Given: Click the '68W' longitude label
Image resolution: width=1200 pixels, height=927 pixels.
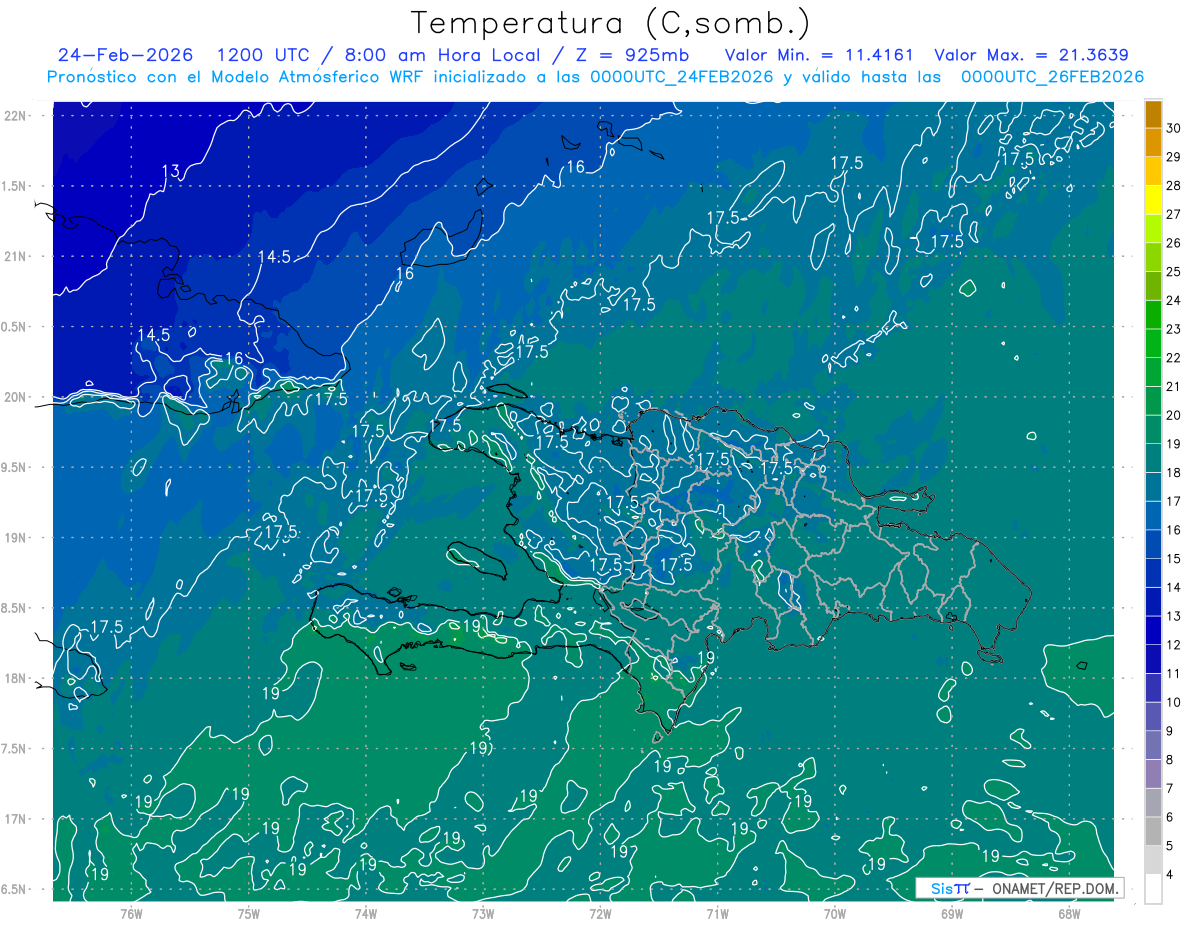Looking at the screenshot, I should [1068, 913].
